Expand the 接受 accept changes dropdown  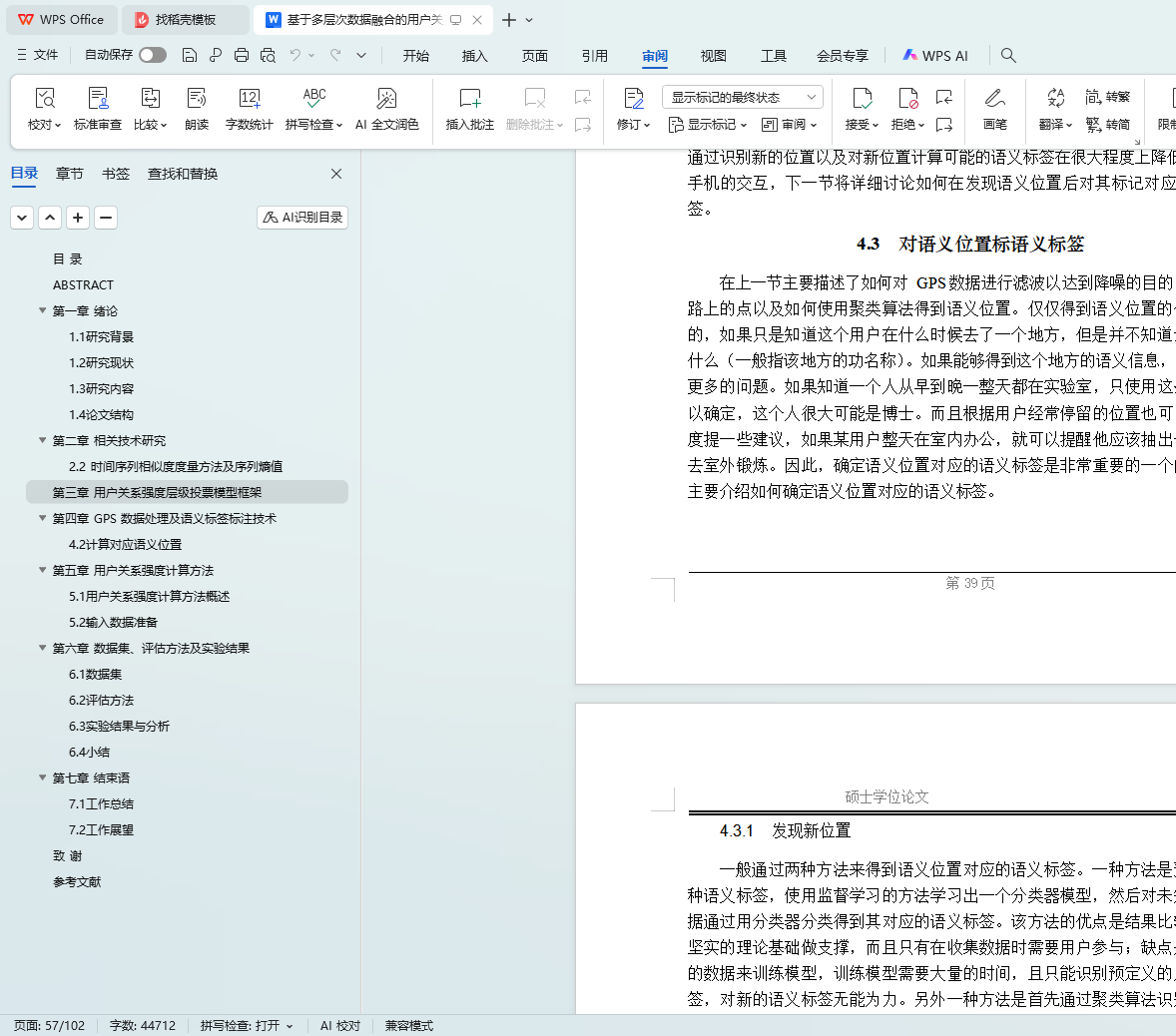coord(863,125)
